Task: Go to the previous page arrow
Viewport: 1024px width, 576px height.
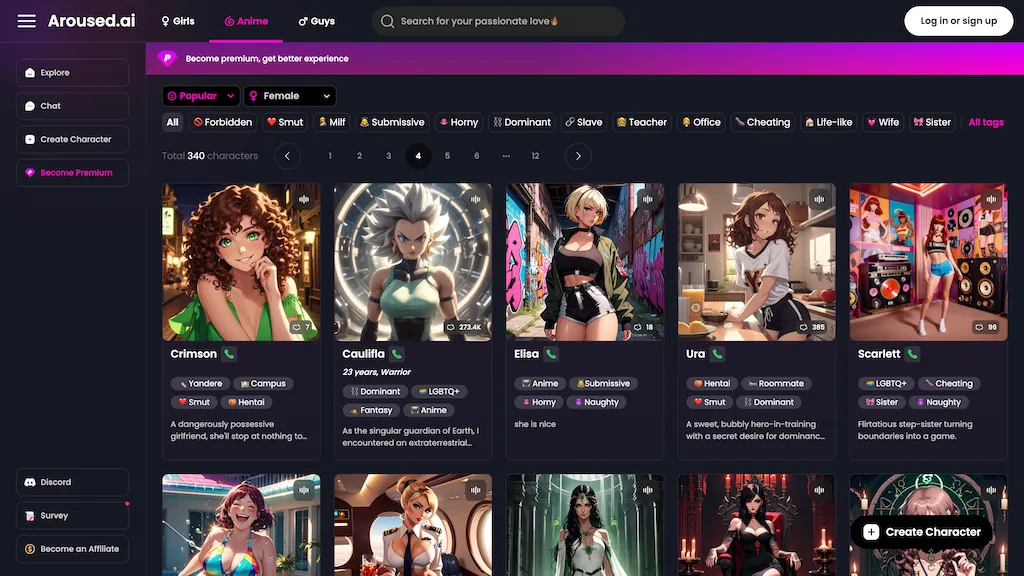Action: coord(287,156)
